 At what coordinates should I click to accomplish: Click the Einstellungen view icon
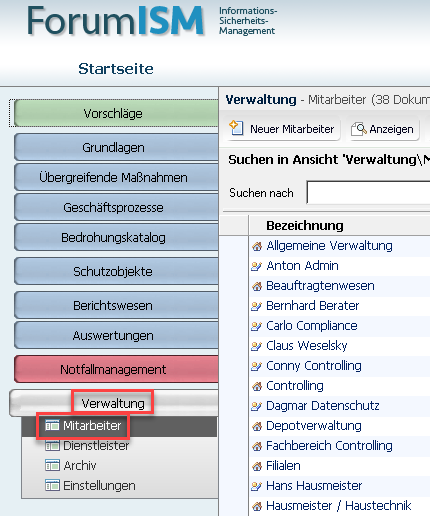tap(52, 485)
